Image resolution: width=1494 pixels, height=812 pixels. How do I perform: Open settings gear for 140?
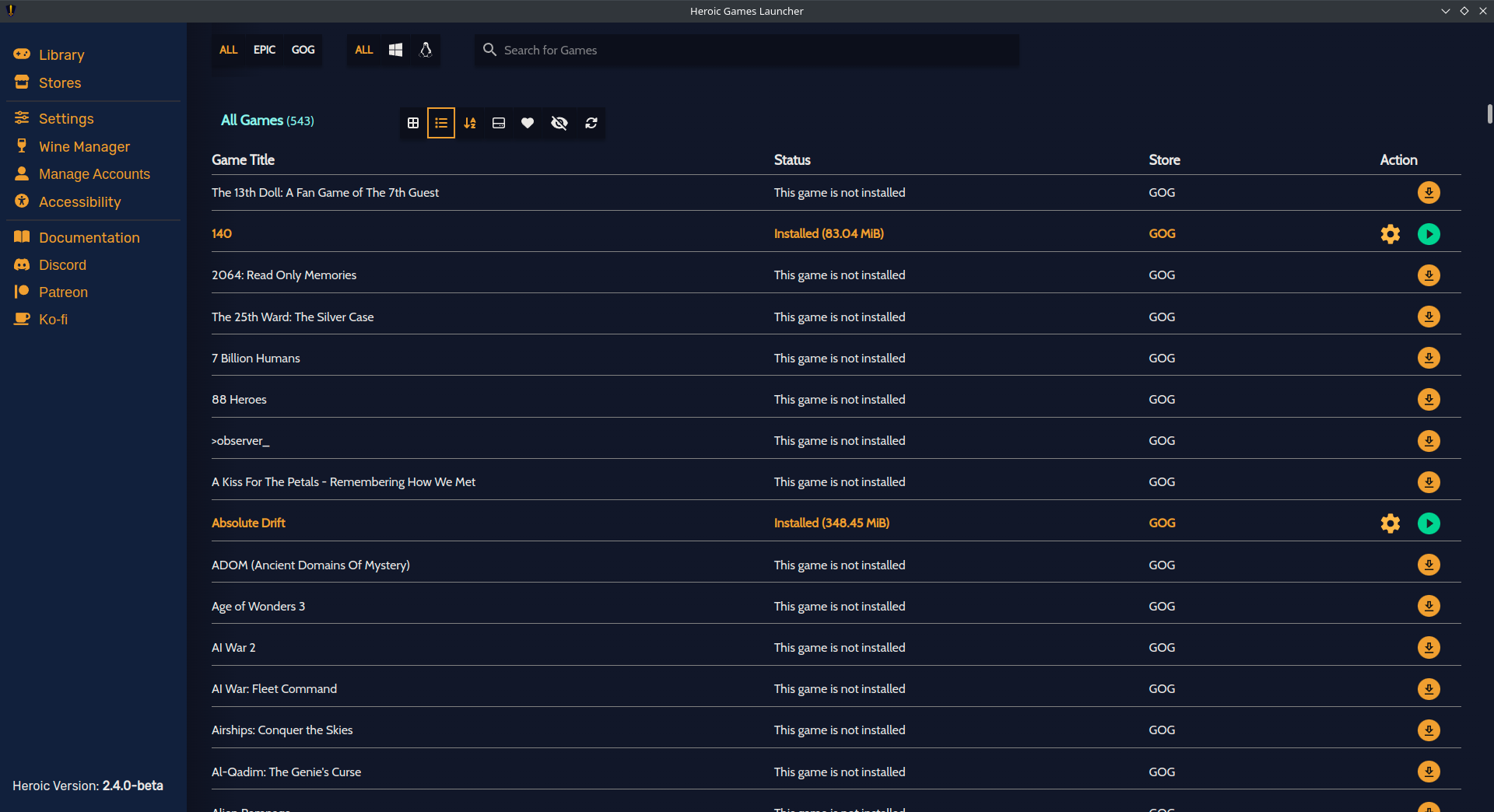point(1391,233)
